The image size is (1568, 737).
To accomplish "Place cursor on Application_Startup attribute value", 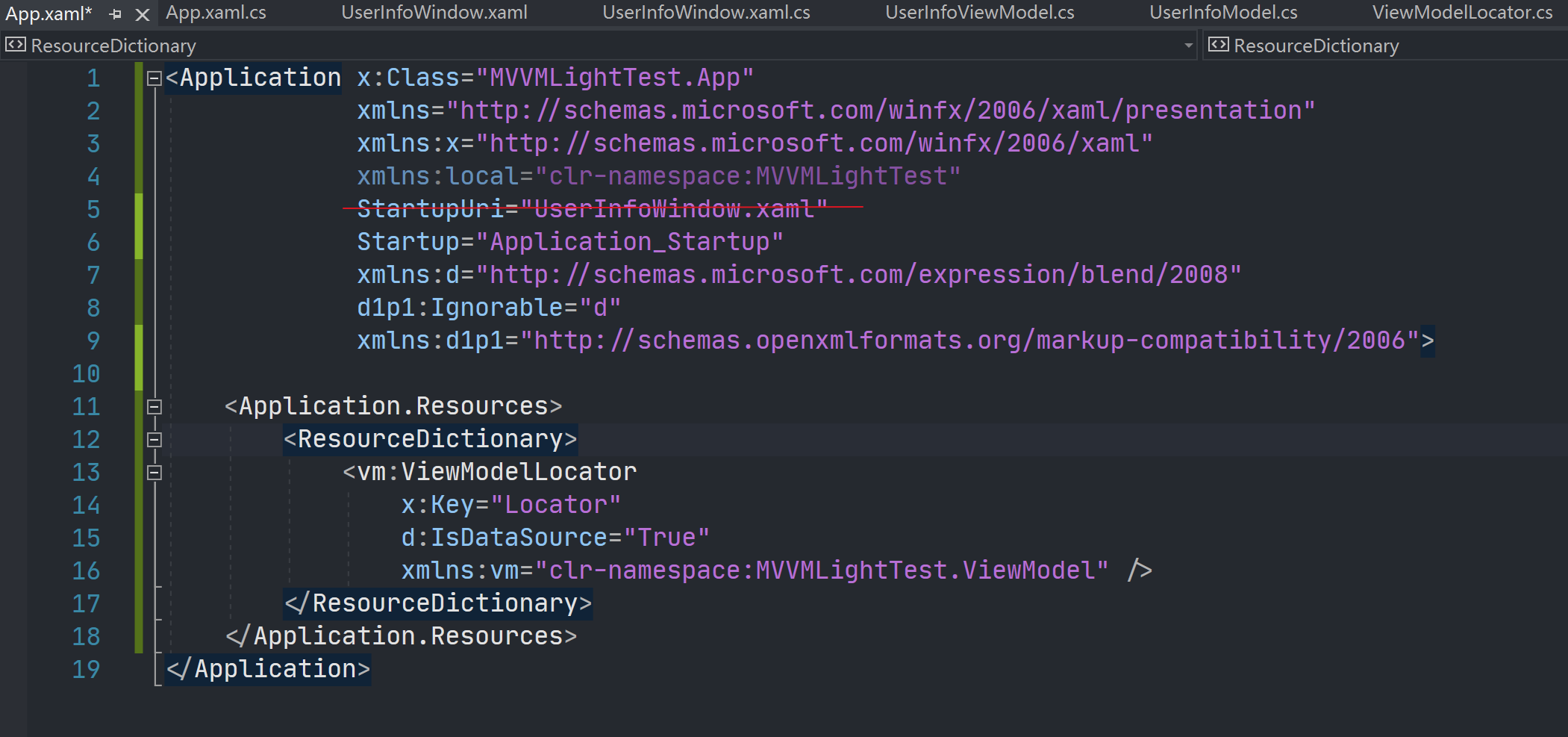I will pos(629,242).
